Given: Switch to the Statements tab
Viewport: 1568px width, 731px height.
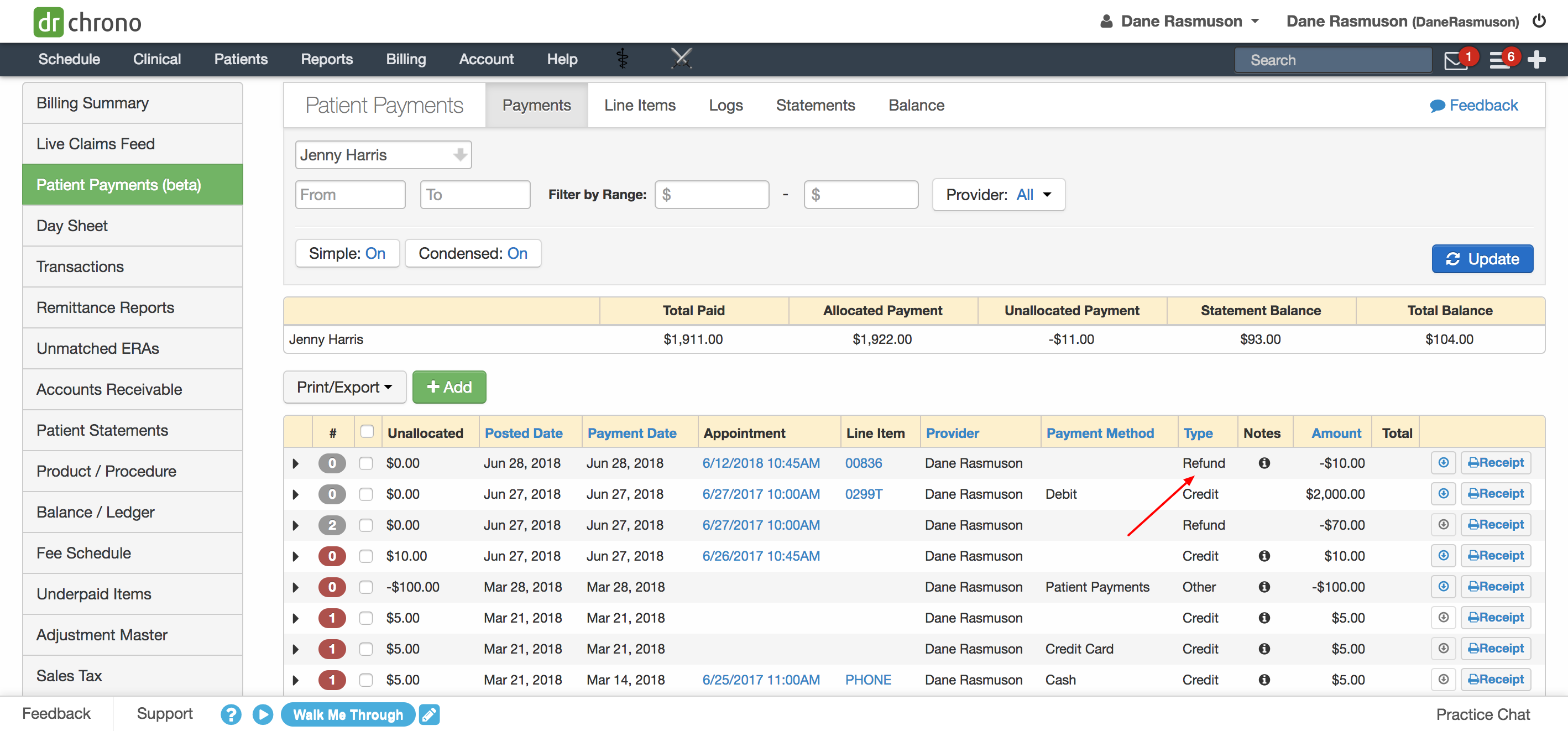Looking at the screenshot, I should (x=815, y=105).
